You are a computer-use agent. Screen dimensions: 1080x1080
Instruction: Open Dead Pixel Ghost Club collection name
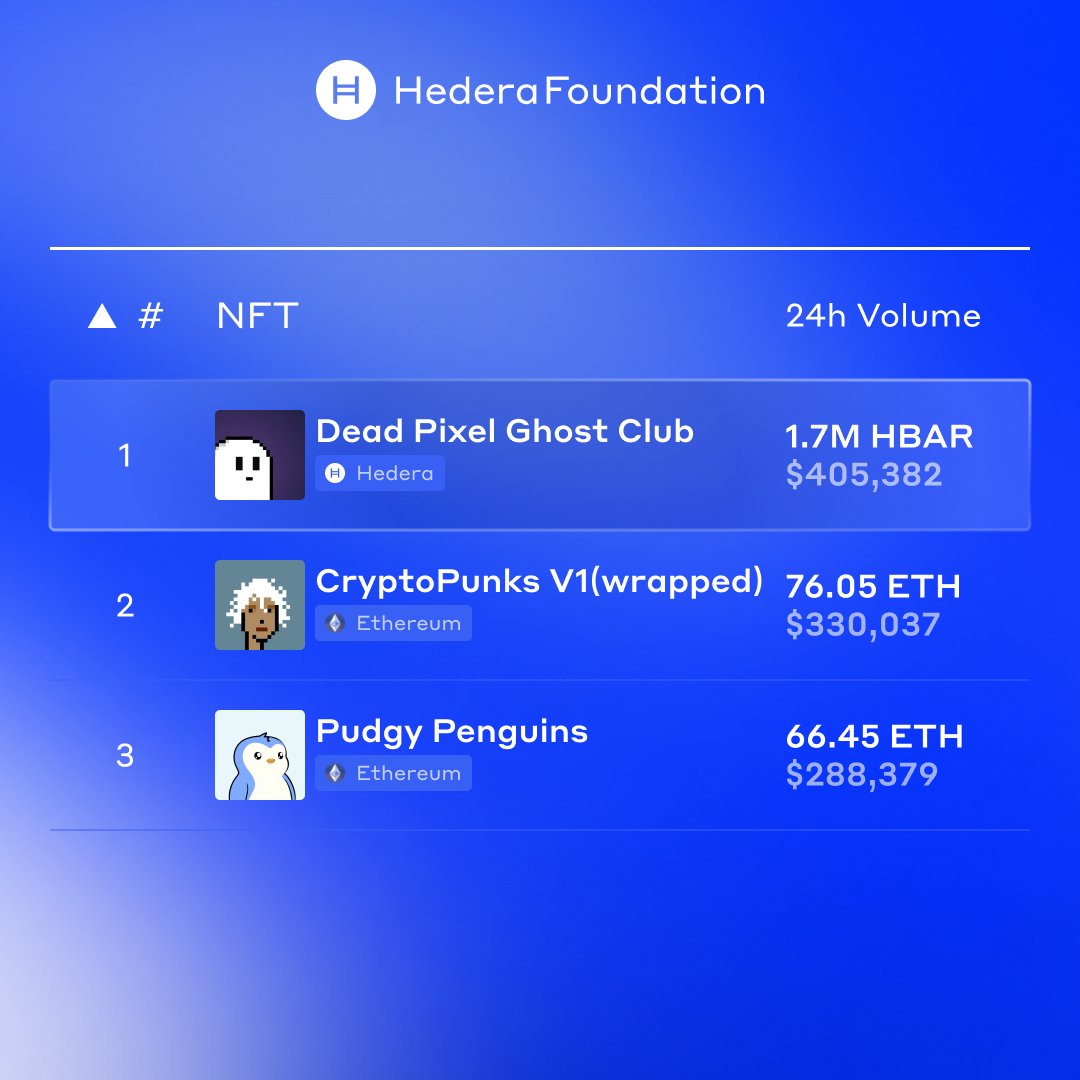click(x=505, y=431)
